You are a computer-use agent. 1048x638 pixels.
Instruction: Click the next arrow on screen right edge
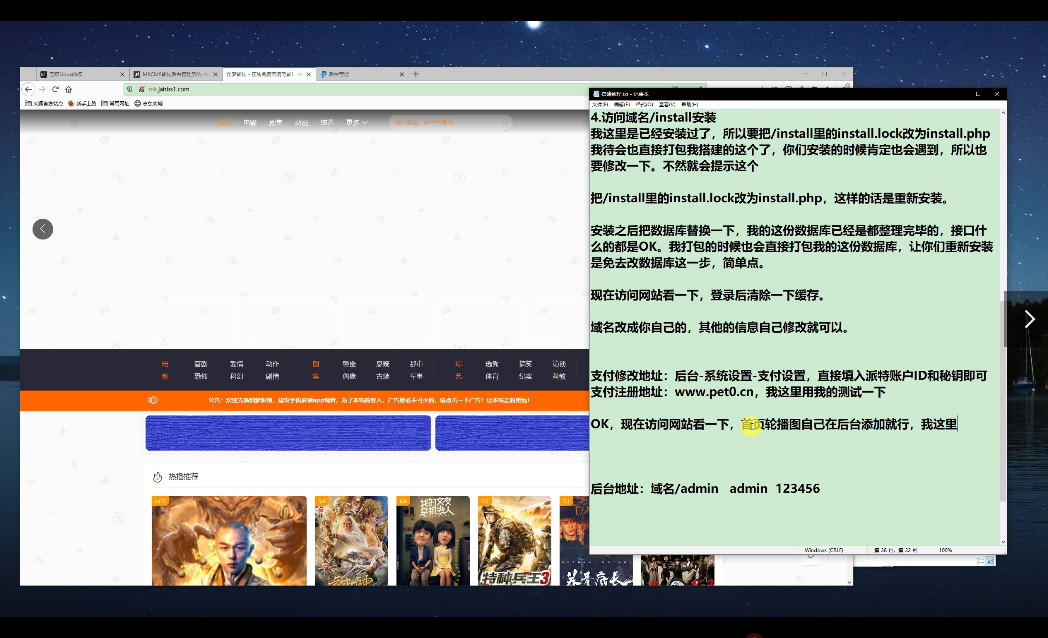click(x=1029, y=319)
